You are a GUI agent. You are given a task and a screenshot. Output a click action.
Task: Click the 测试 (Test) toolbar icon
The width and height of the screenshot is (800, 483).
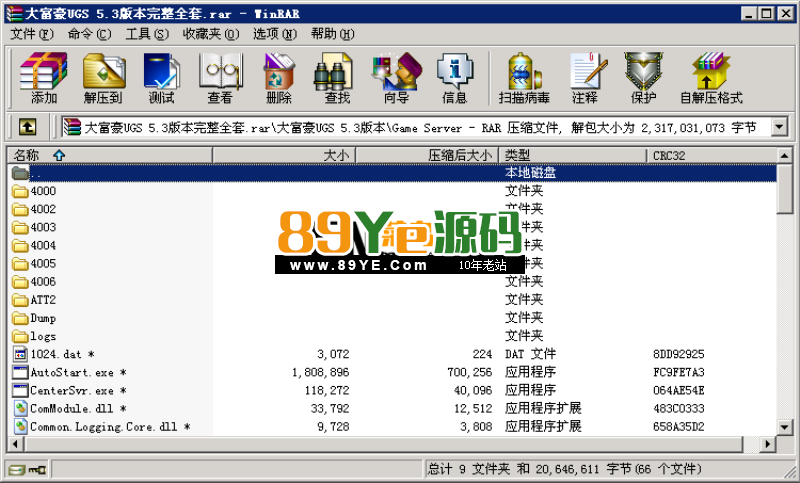pyautogui.click(x=161, y=78)
